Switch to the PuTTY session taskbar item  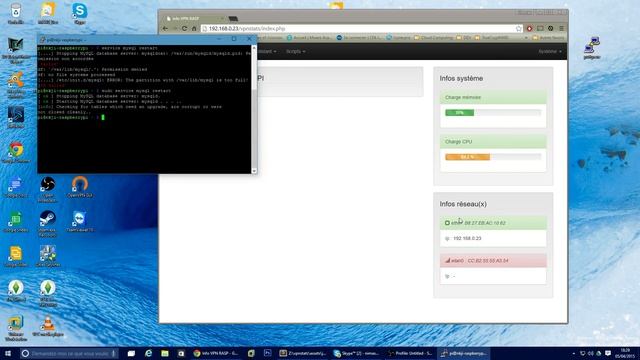tap(464, 353)
